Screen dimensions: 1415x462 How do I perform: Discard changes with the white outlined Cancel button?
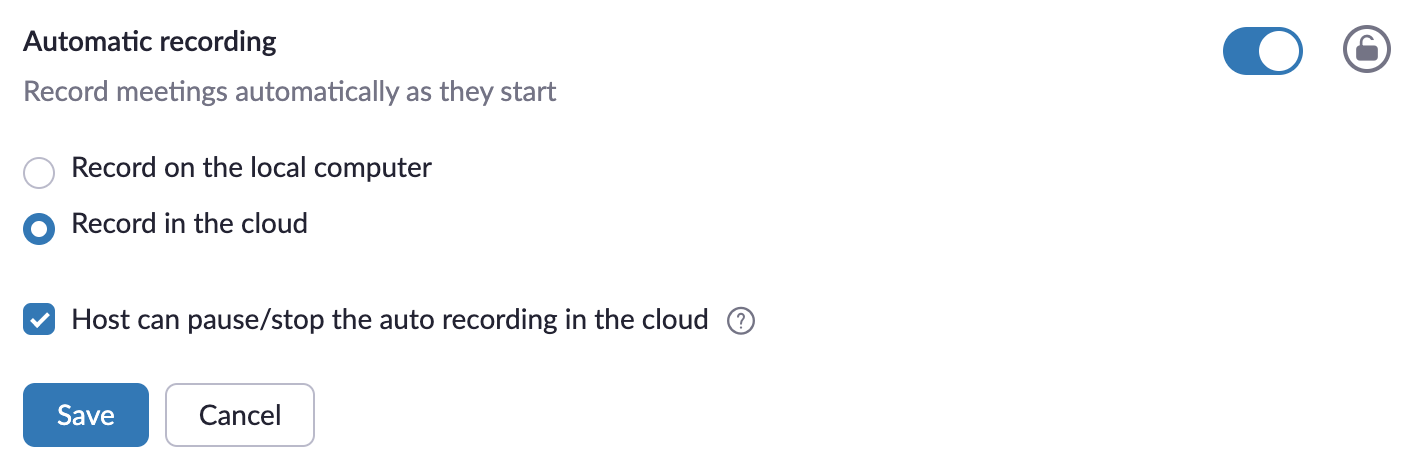tap(240, 415)
